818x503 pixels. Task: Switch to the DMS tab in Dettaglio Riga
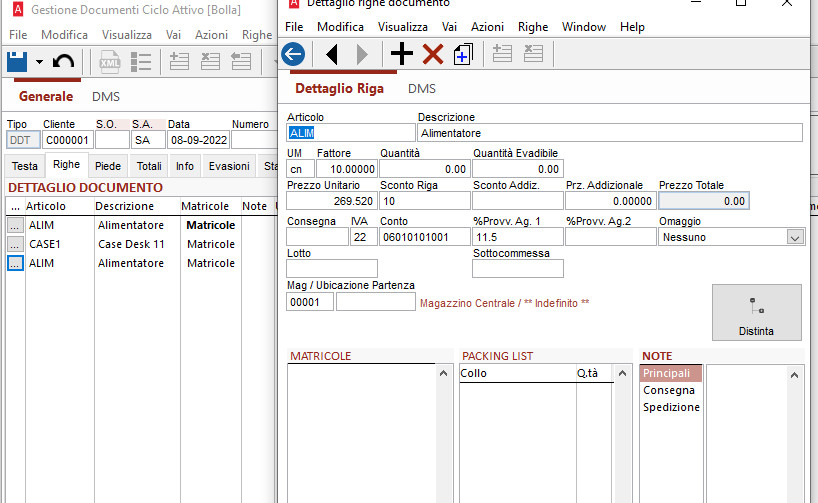421,89
